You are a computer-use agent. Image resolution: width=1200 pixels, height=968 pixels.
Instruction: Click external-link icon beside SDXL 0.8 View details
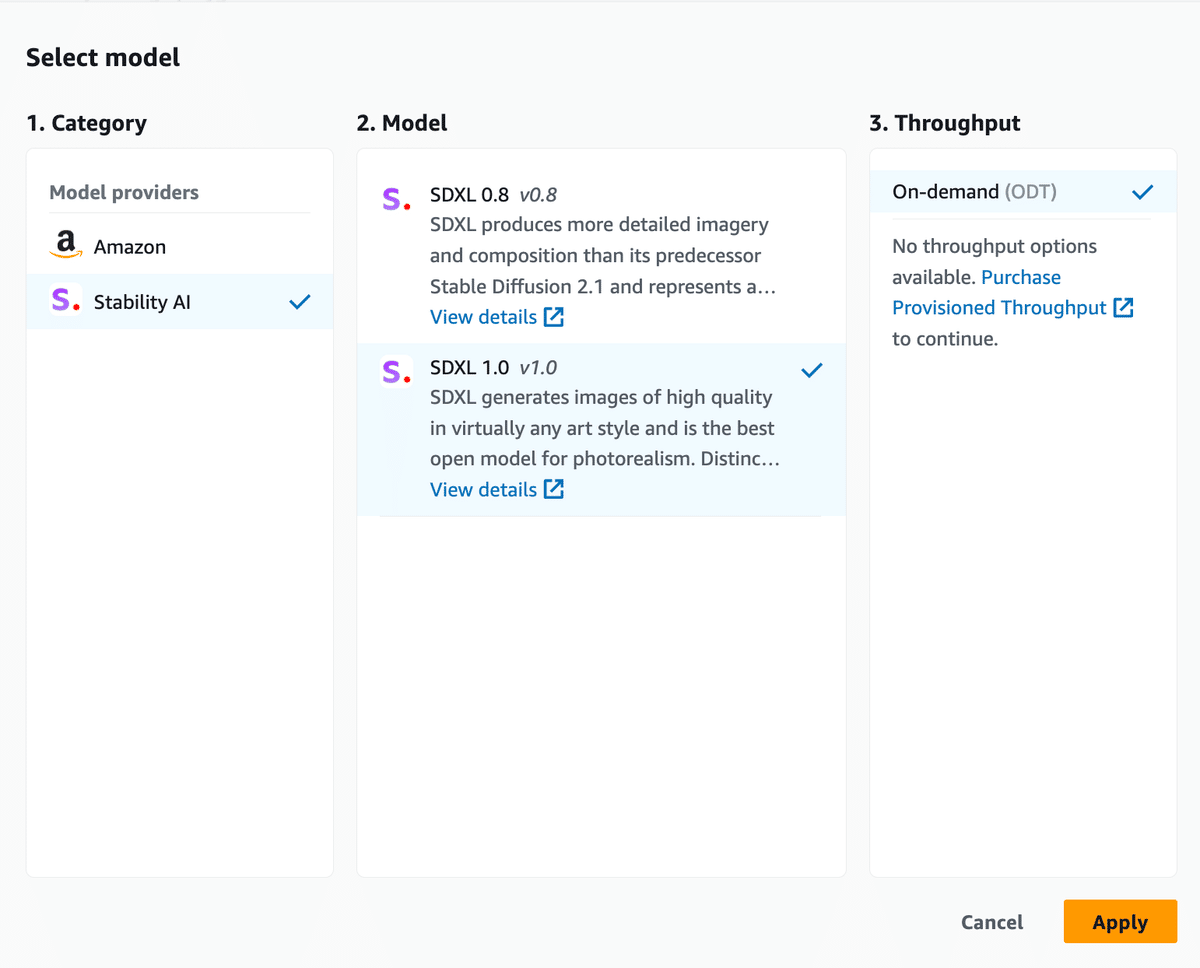click(554, 317)
